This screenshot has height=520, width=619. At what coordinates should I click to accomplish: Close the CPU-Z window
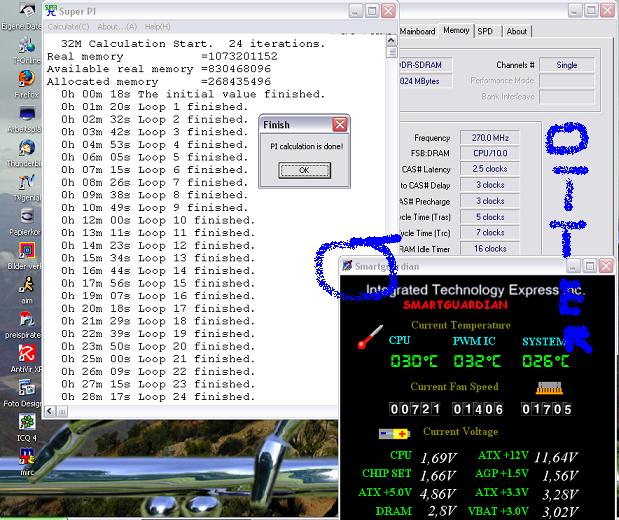click(608, 10)
